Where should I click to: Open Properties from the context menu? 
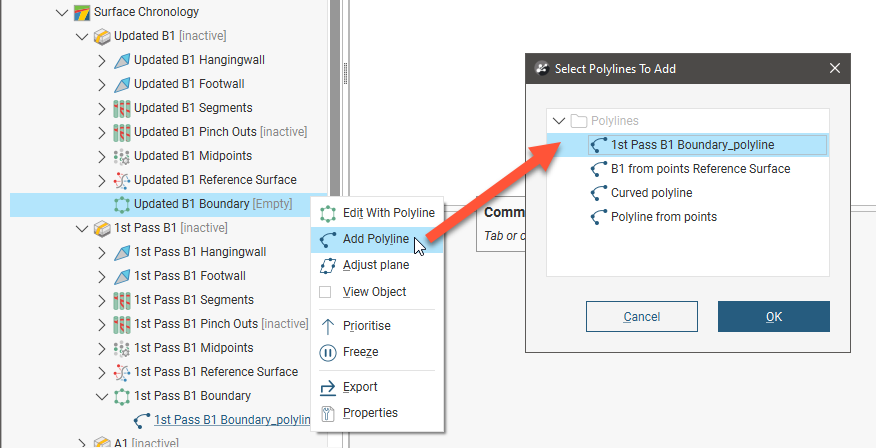click(370, 413)
